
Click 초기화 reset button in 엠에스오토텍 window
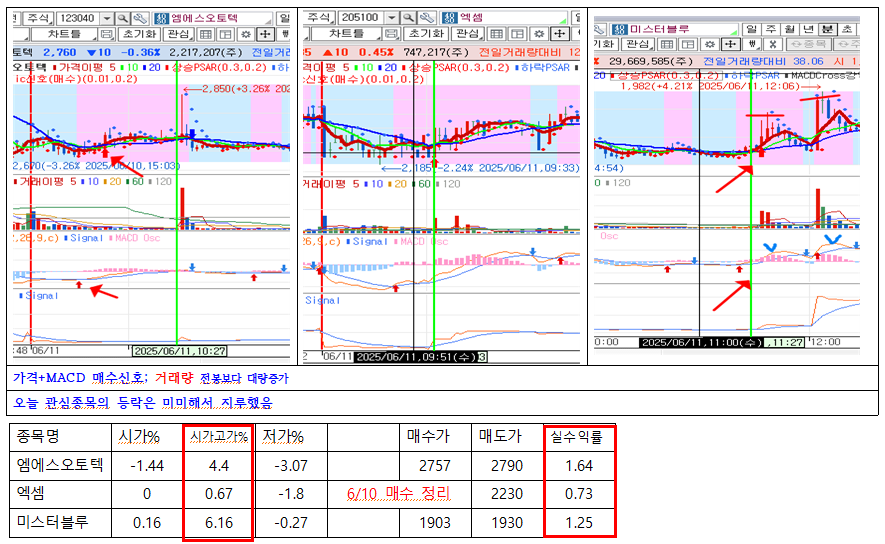(x=139, y=34)
